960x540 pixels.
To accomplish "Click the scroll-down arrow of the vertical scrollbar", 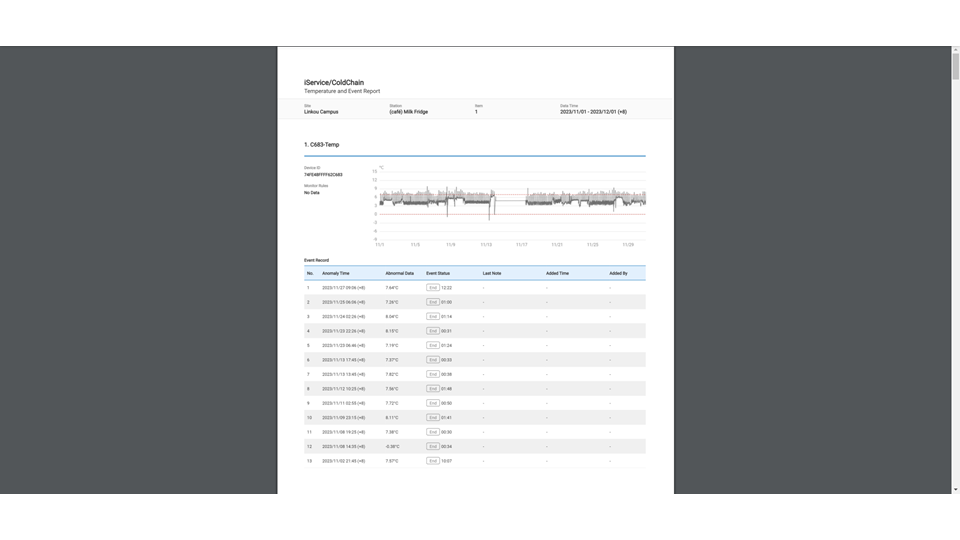I will pos(955,489).
